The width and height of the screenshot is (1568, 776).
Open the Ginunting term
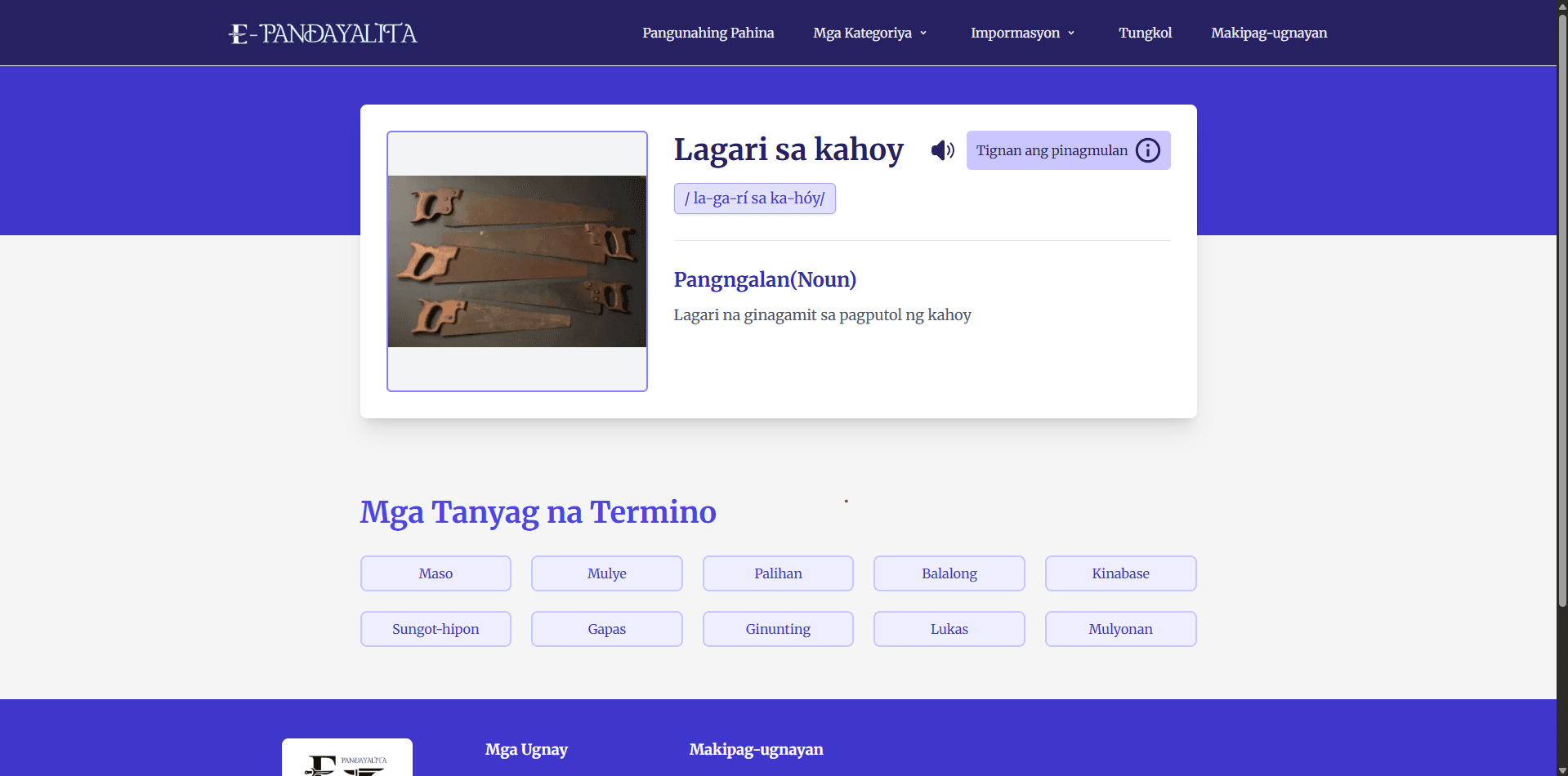(x=778, y=629)
